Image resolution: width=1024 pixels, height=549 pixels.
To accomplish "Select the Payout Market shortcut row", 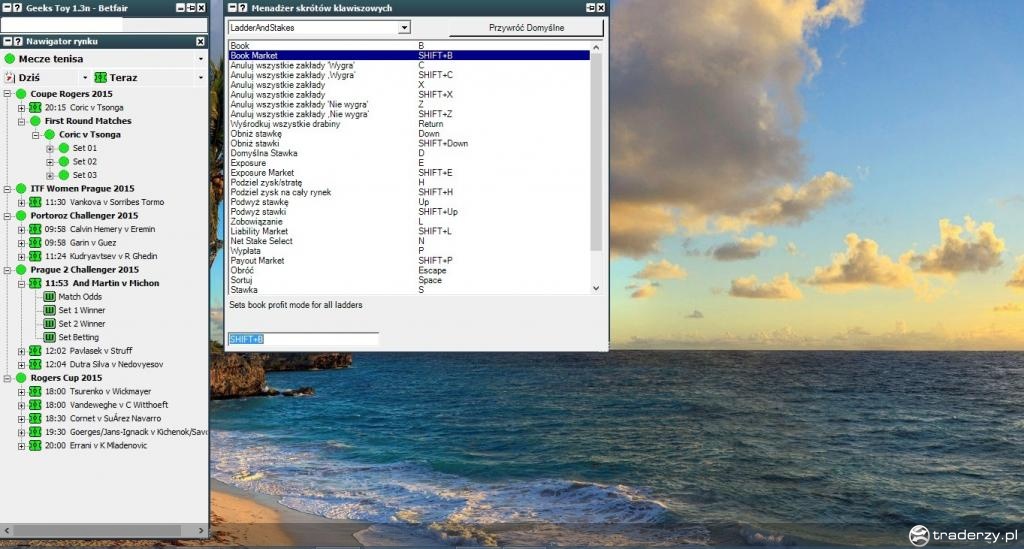I will coord(409,260).
